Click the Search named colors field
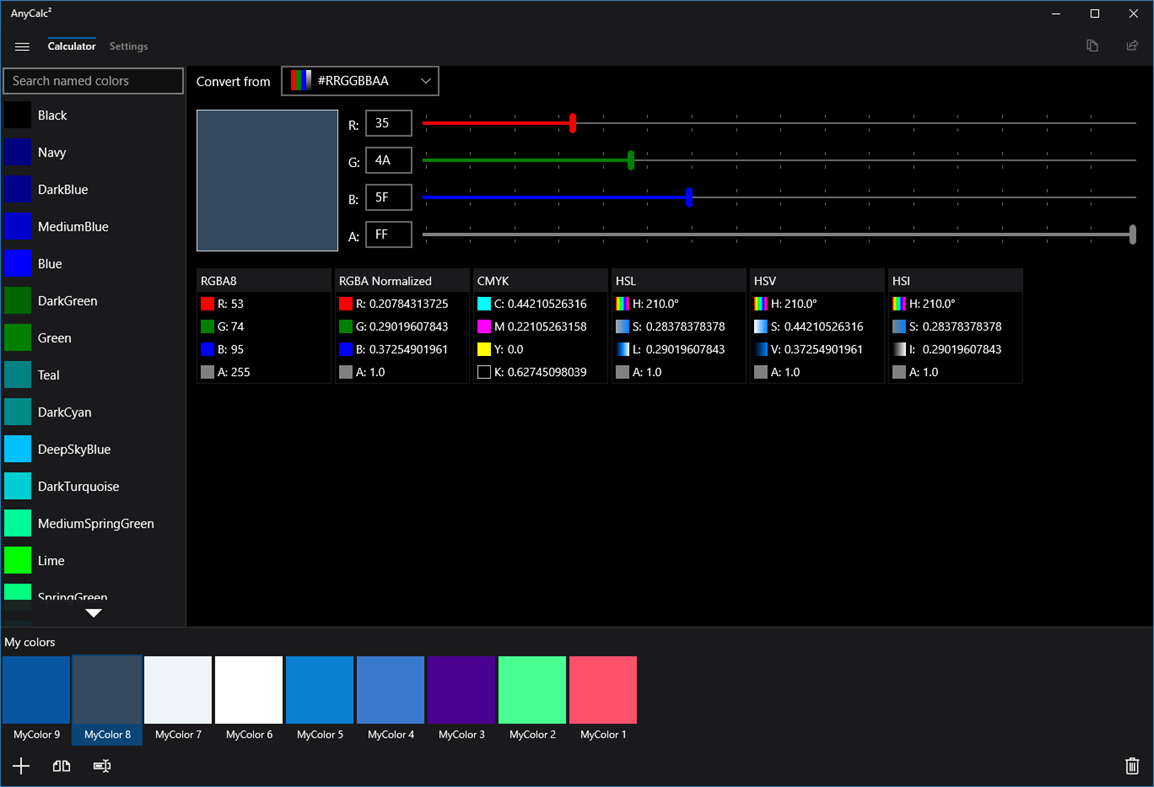Viewport: 1154px width, 787px height. click(x=92, y=81)
